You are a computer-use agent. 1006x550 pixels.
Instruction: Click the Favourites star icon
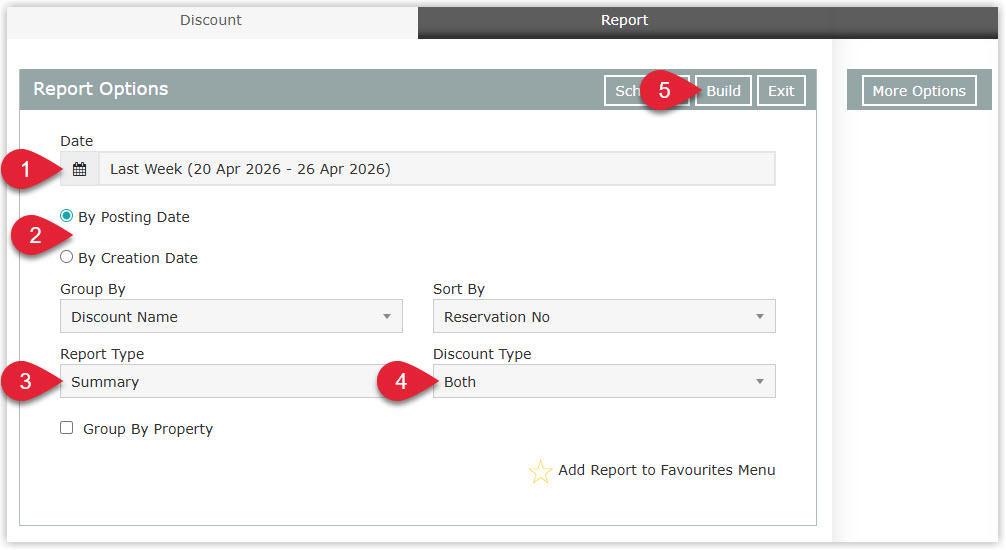[x=540, y=472]
